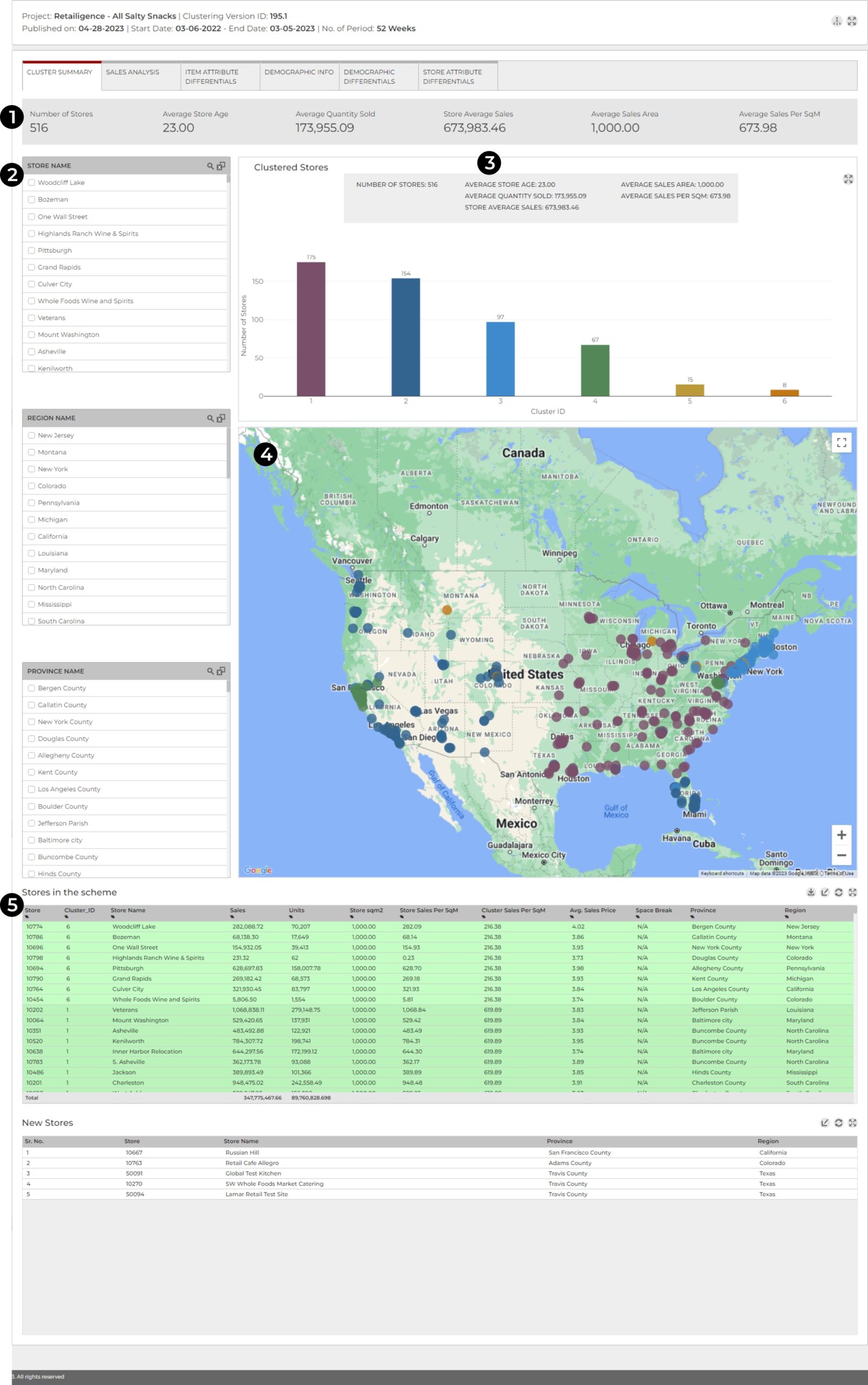The width and height of the screenshot is (868, 1385).
Task: Click the Terms of Use map link
Action: [840, 873]
